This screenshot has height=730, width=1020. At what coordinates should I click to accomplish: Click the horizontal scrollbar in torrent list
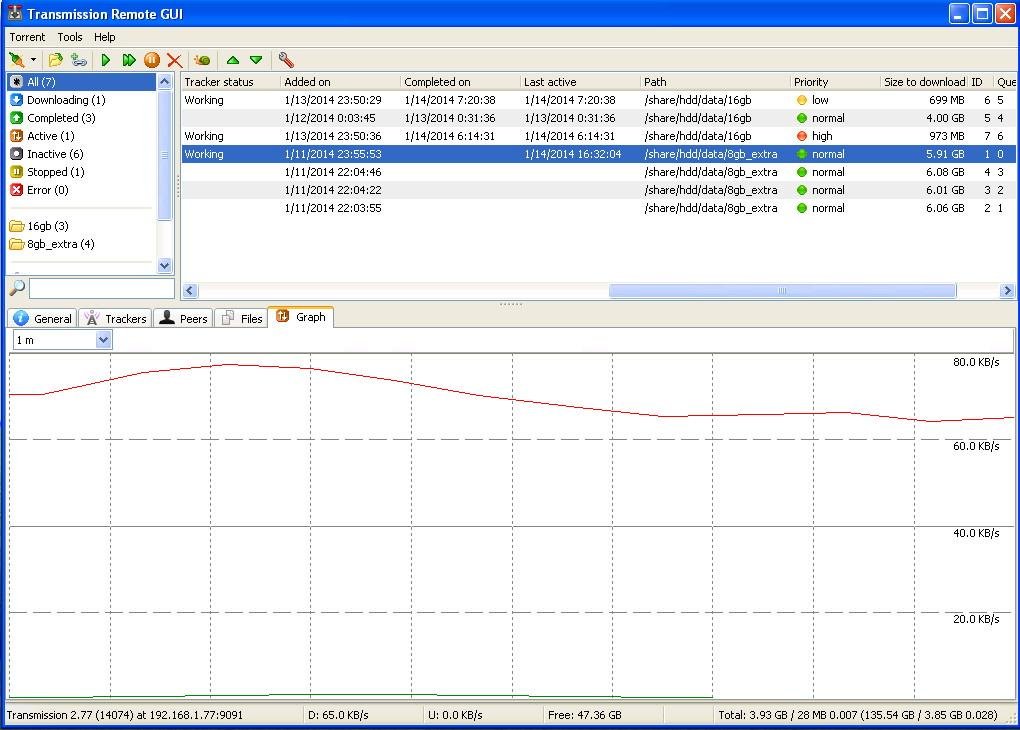pos(782,291)
